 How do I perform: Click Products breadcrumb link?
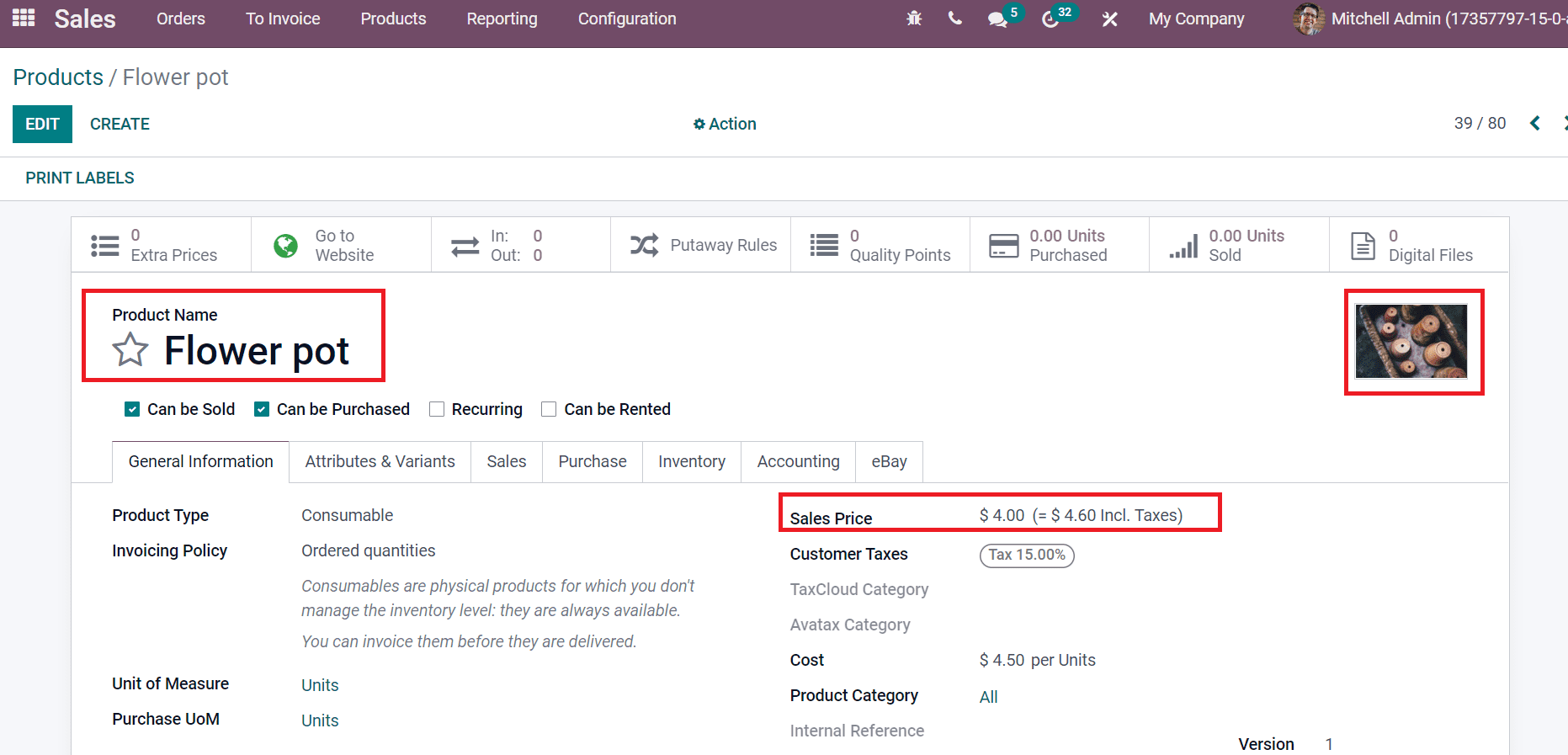[x=58, y=77]
